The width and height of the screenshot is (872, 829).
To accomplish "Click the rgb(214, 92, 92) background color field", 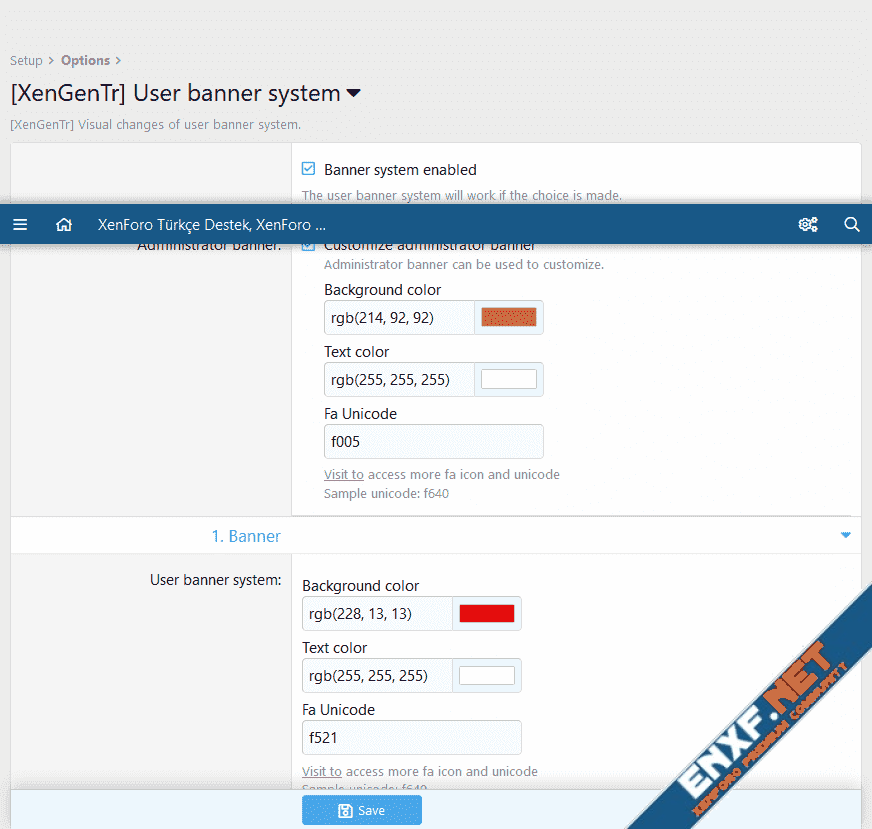I will (x=399, y=318).
